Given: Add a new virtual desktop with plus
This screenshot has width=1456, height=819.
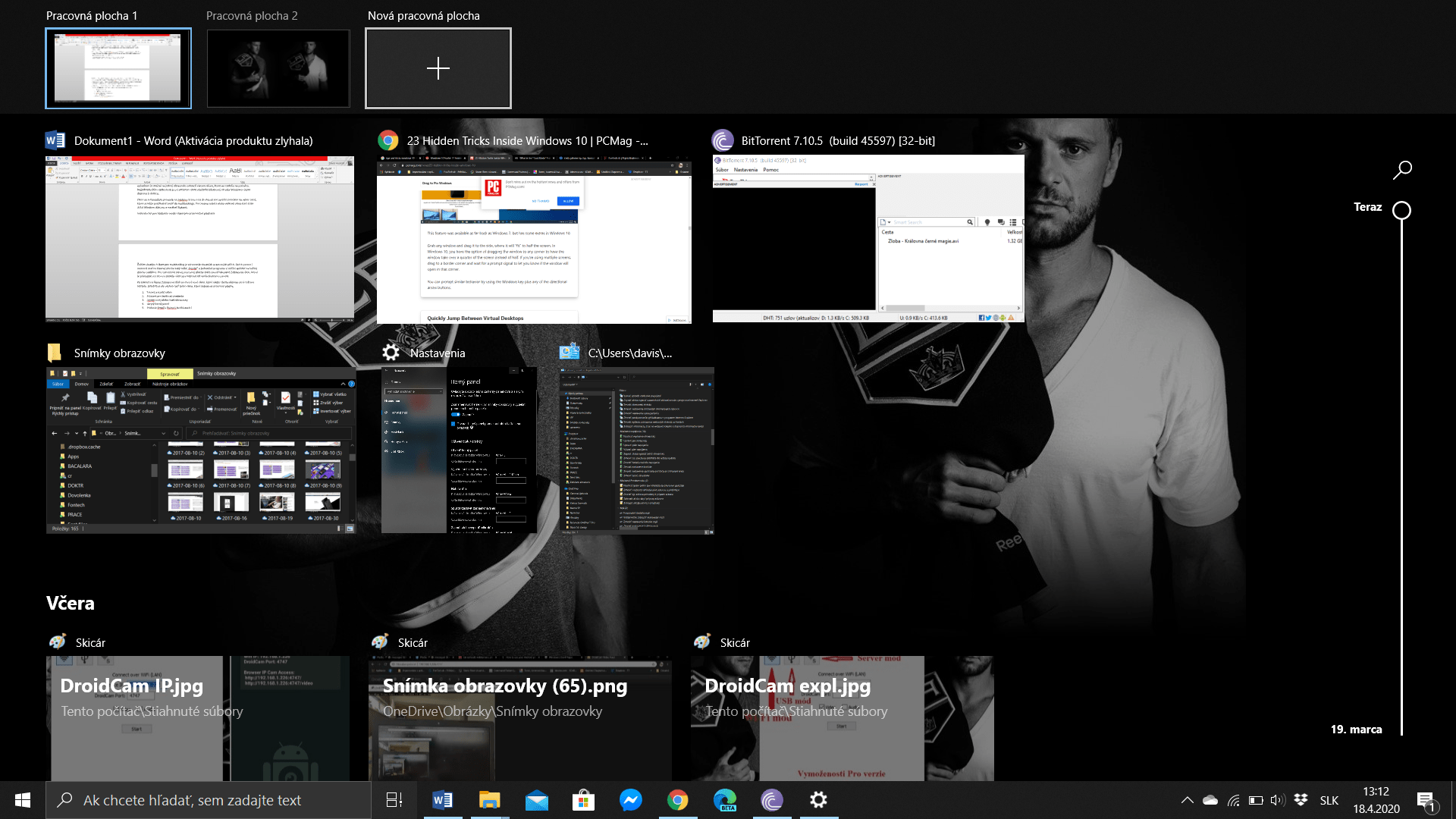Looking at the screenshot, I should [438, 68].
